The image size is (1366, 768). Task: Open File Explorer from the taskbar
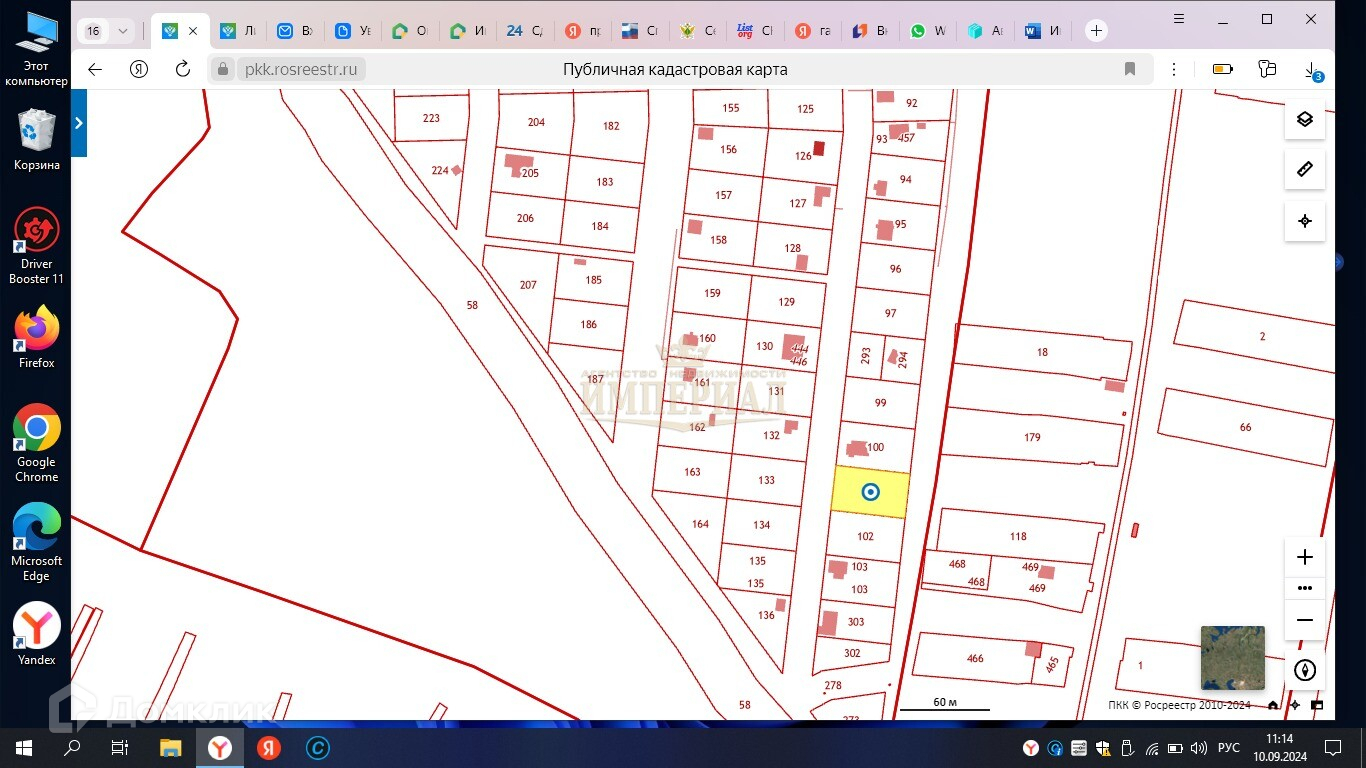(x=170, y=748)
